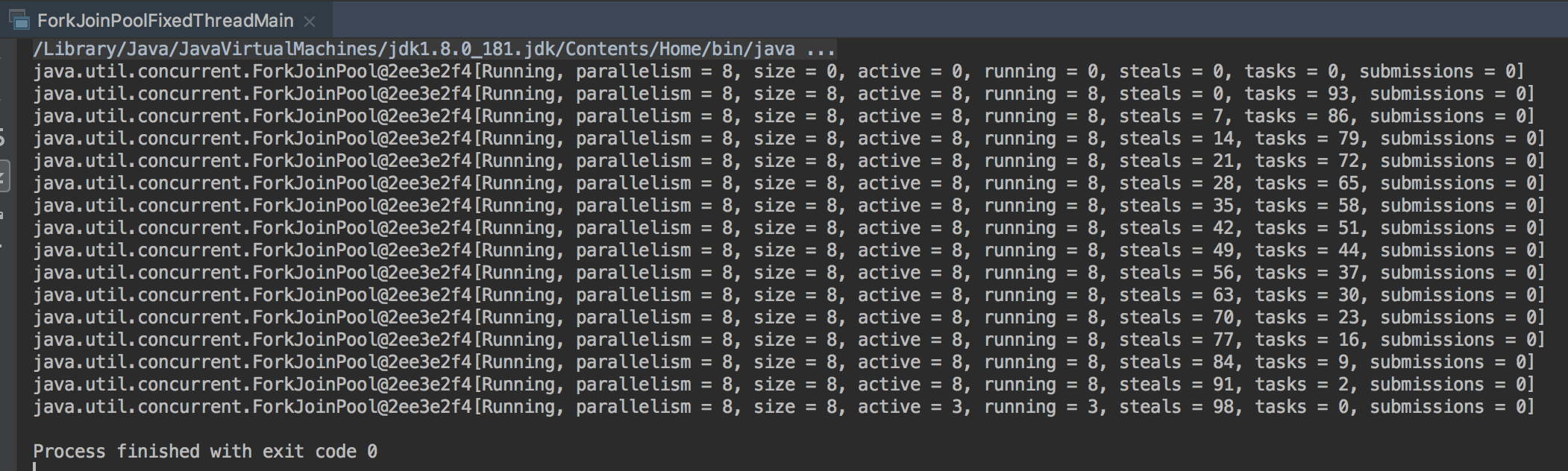Click the run configuration icon on the tab
1568x471 pixels.
[19, 20]
